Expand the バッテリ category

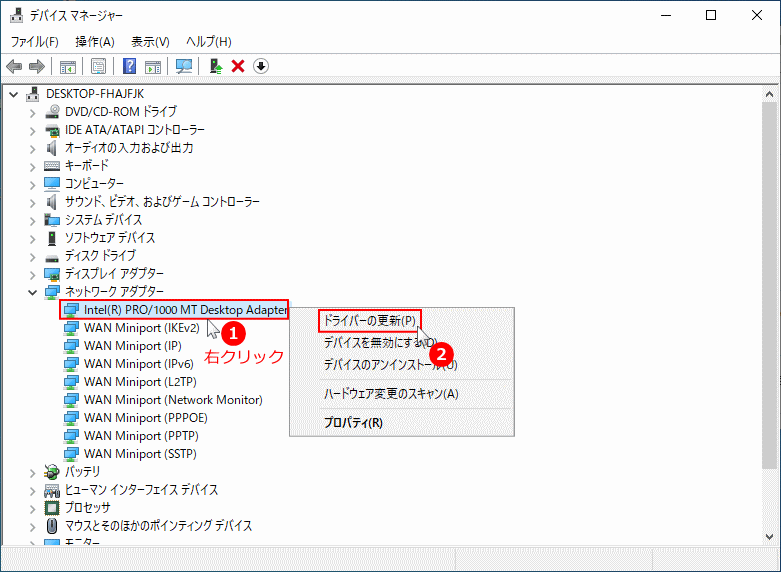pyautogui.click(x=33, y=472)
